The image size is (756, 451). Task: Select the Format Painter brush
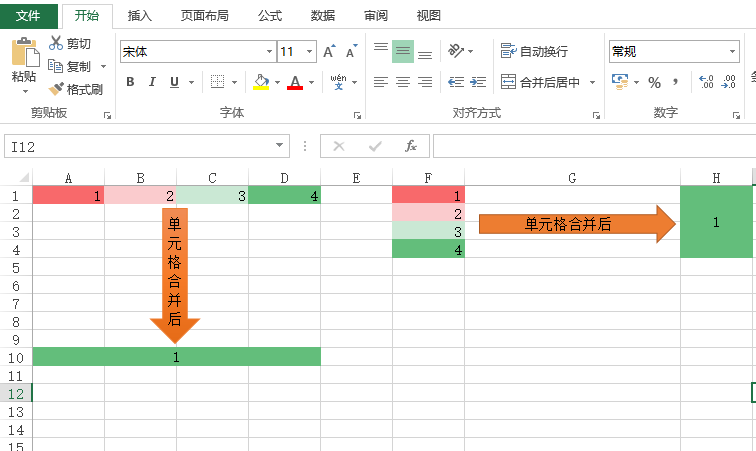(56, 89)
